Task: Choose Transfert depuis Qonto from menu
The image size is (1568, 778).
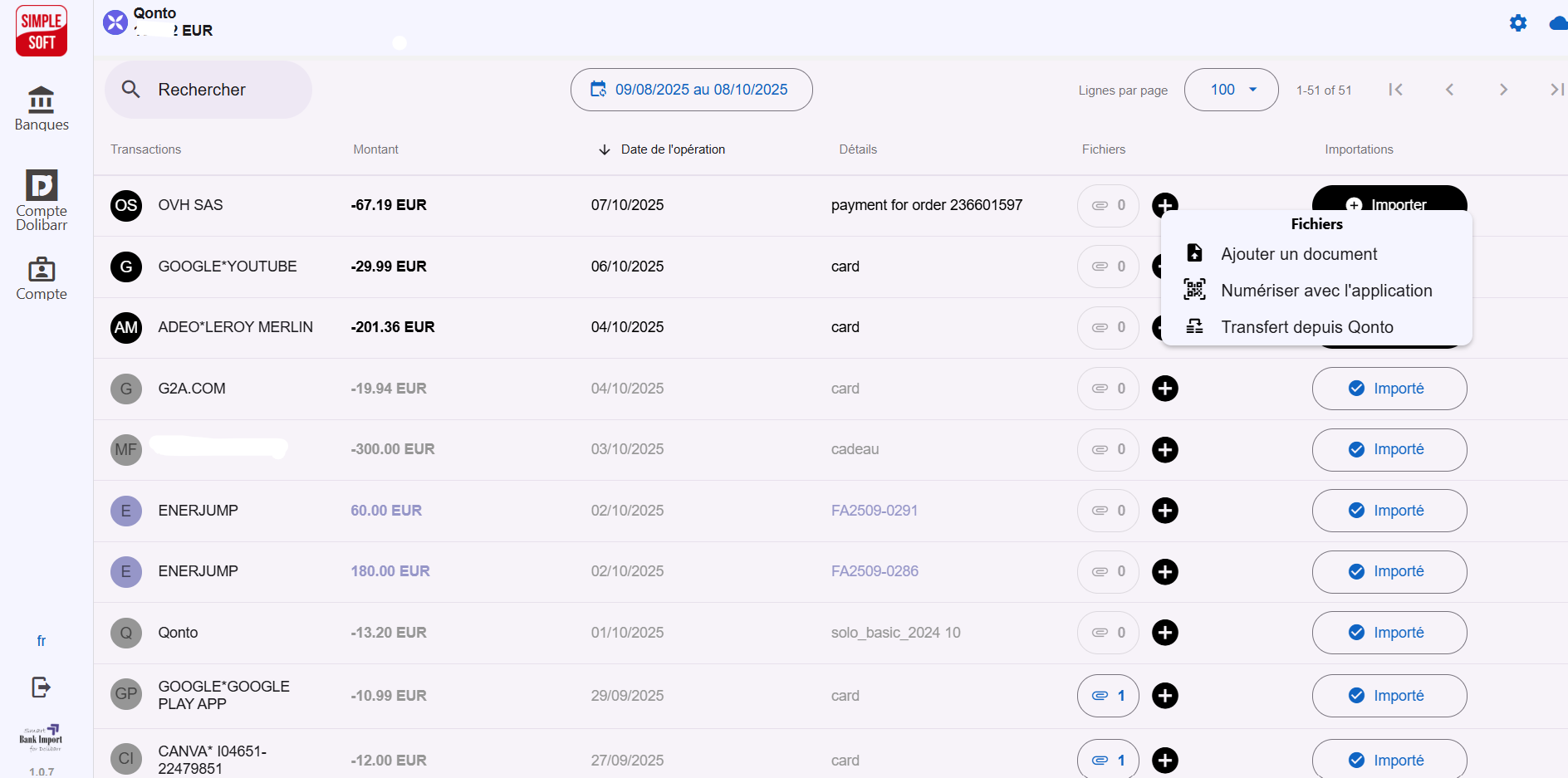Action: [1307, 326]
